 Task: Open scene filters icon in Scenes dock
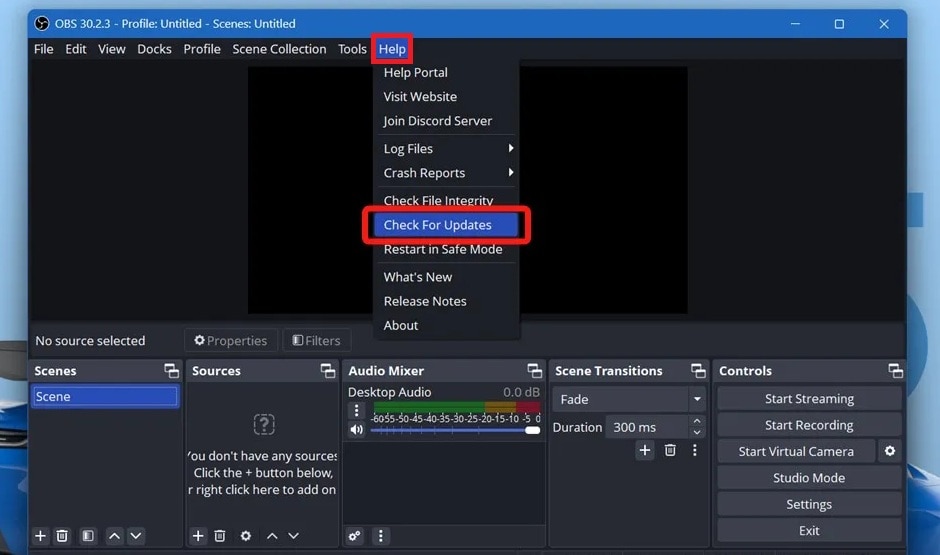pyautogui.click(x=88, y=535)
